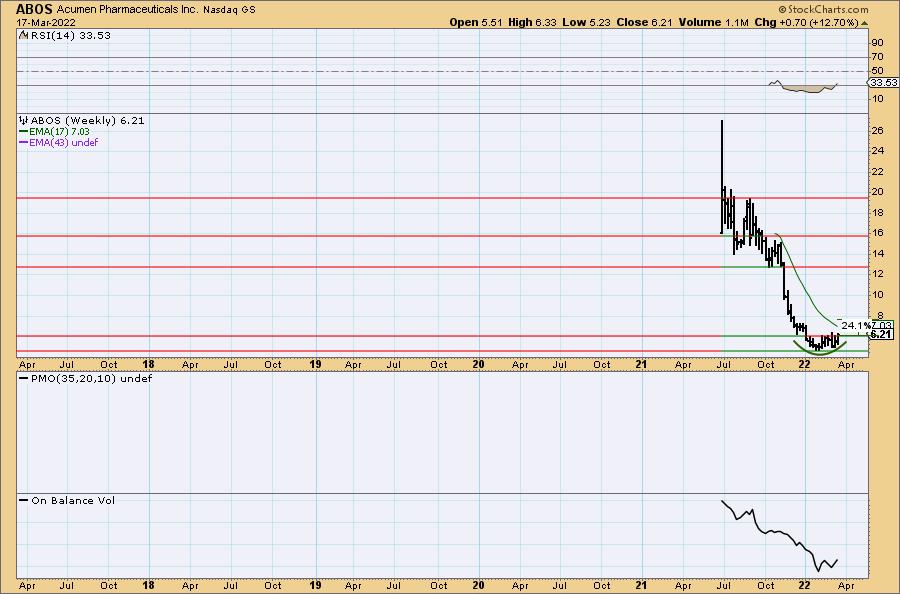Click the black line swatch before PMO label
The image size is (900, 594).
pos(24,379)
